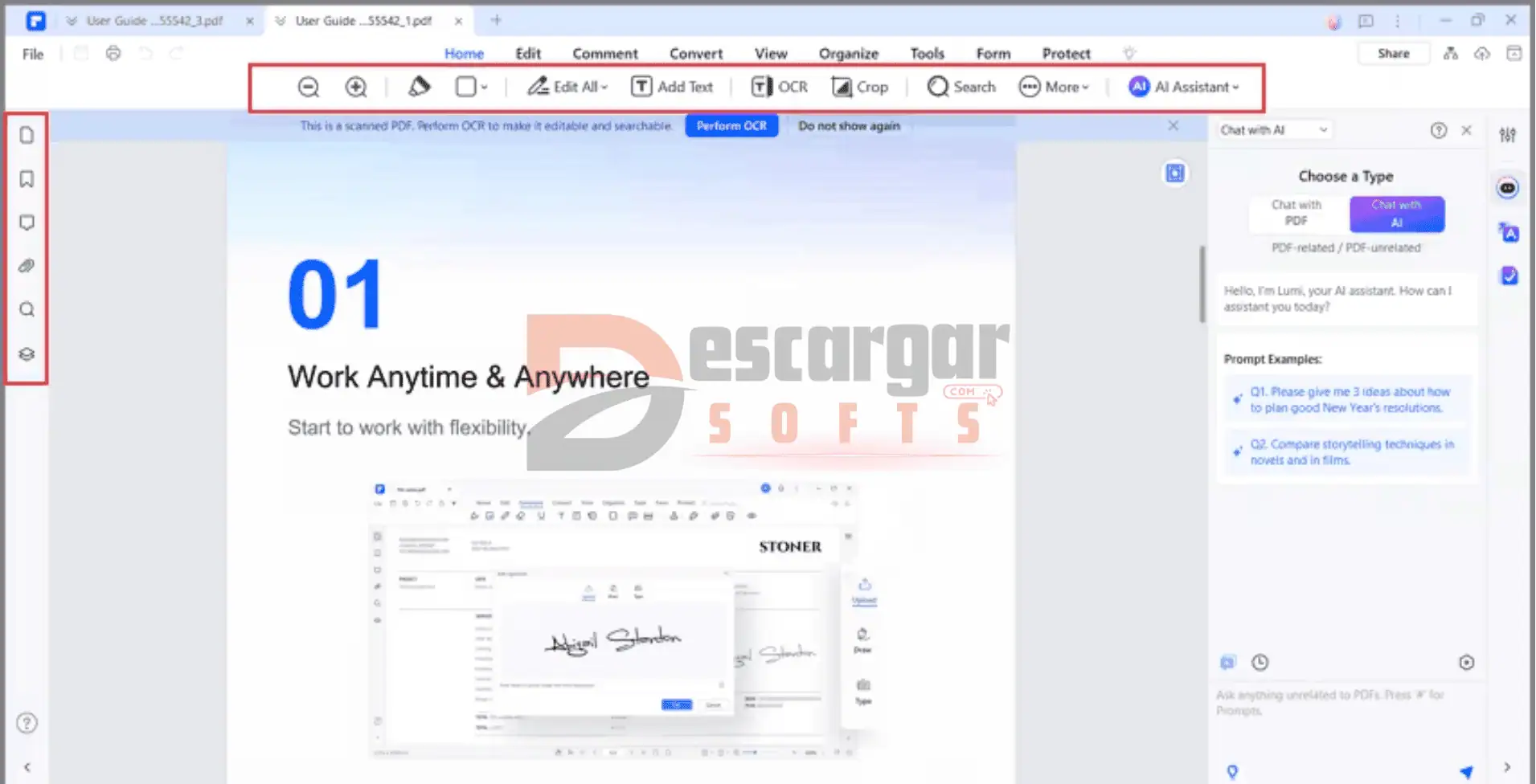Open the OCR tool
The height and width of the screenshot is (784, 1536).
pos(779,87)
